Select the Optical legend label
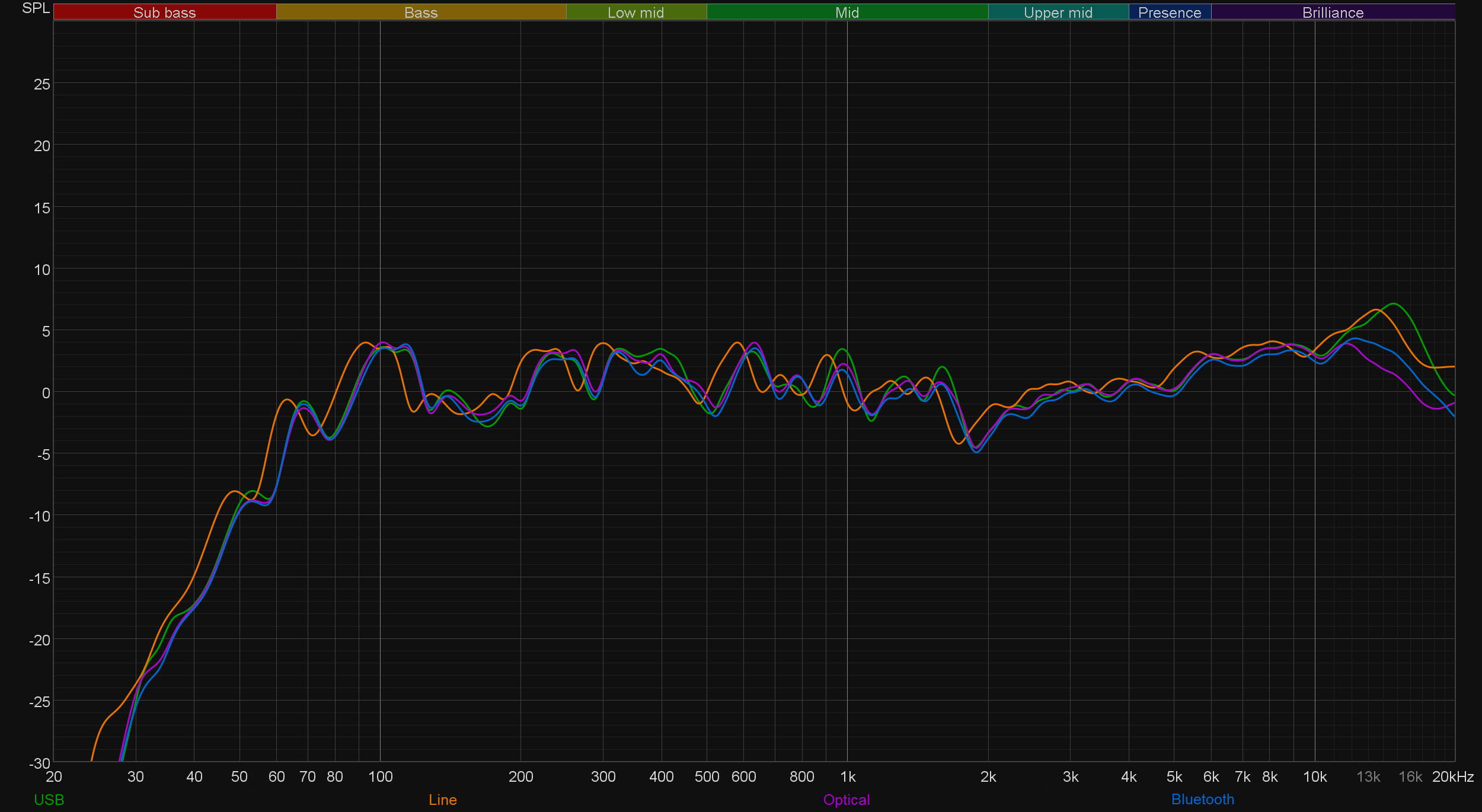 (x=846, y=800)
